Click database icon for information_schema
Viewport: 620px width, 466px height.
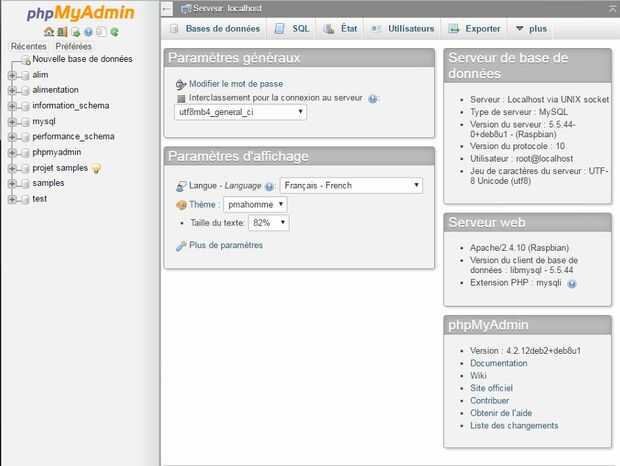25,107
